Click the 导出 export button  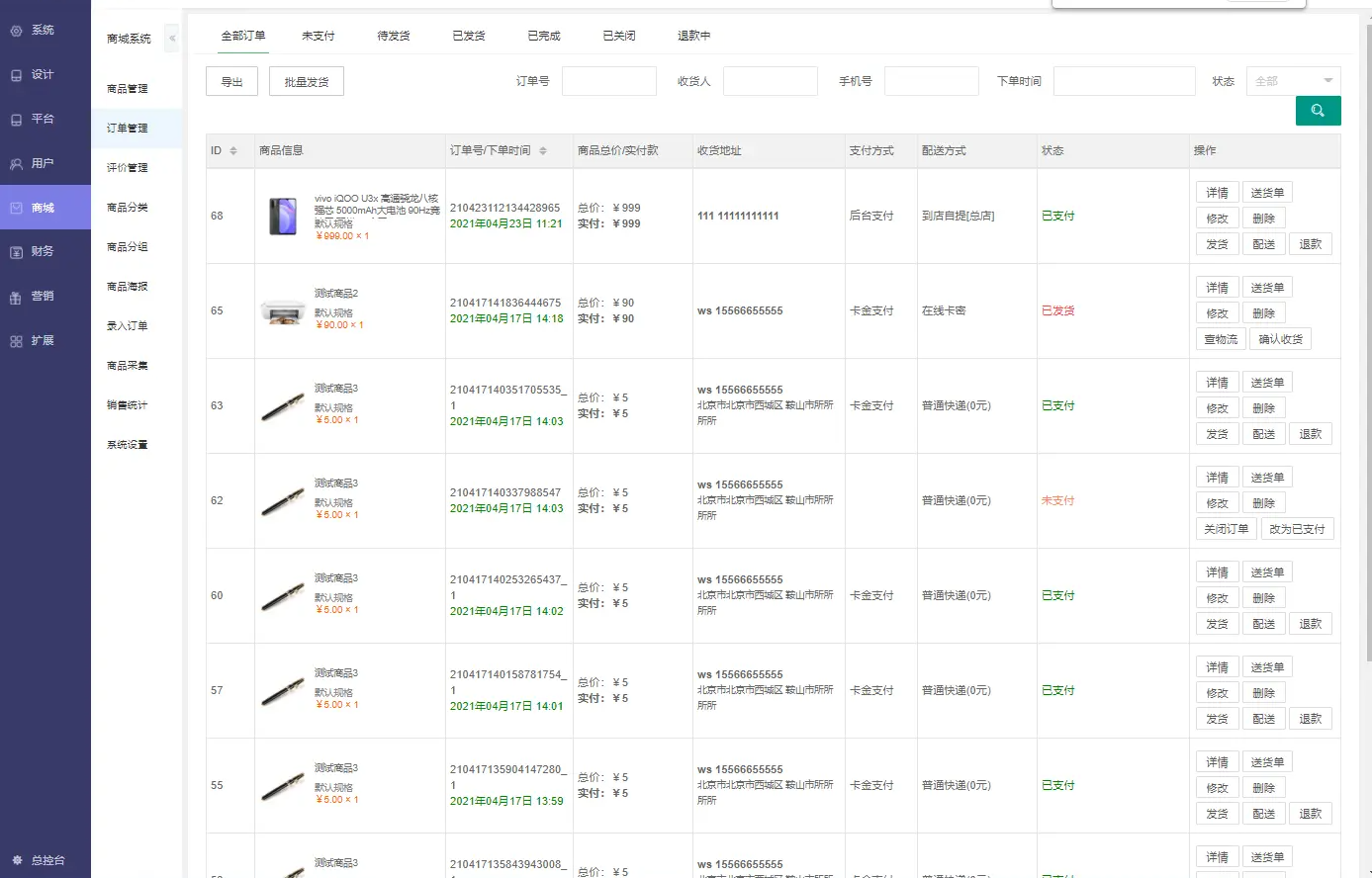231,81
